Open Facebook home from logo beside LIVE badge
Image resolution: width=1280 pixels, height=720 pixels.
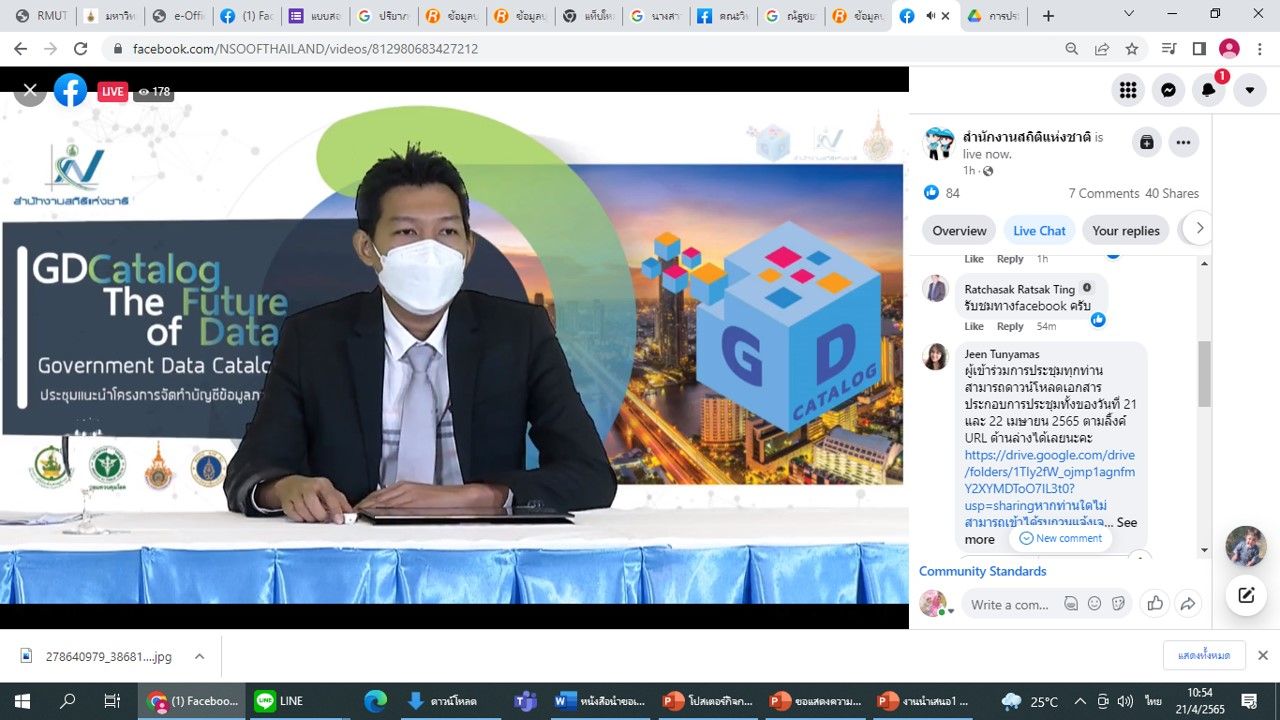coord(70,90)
